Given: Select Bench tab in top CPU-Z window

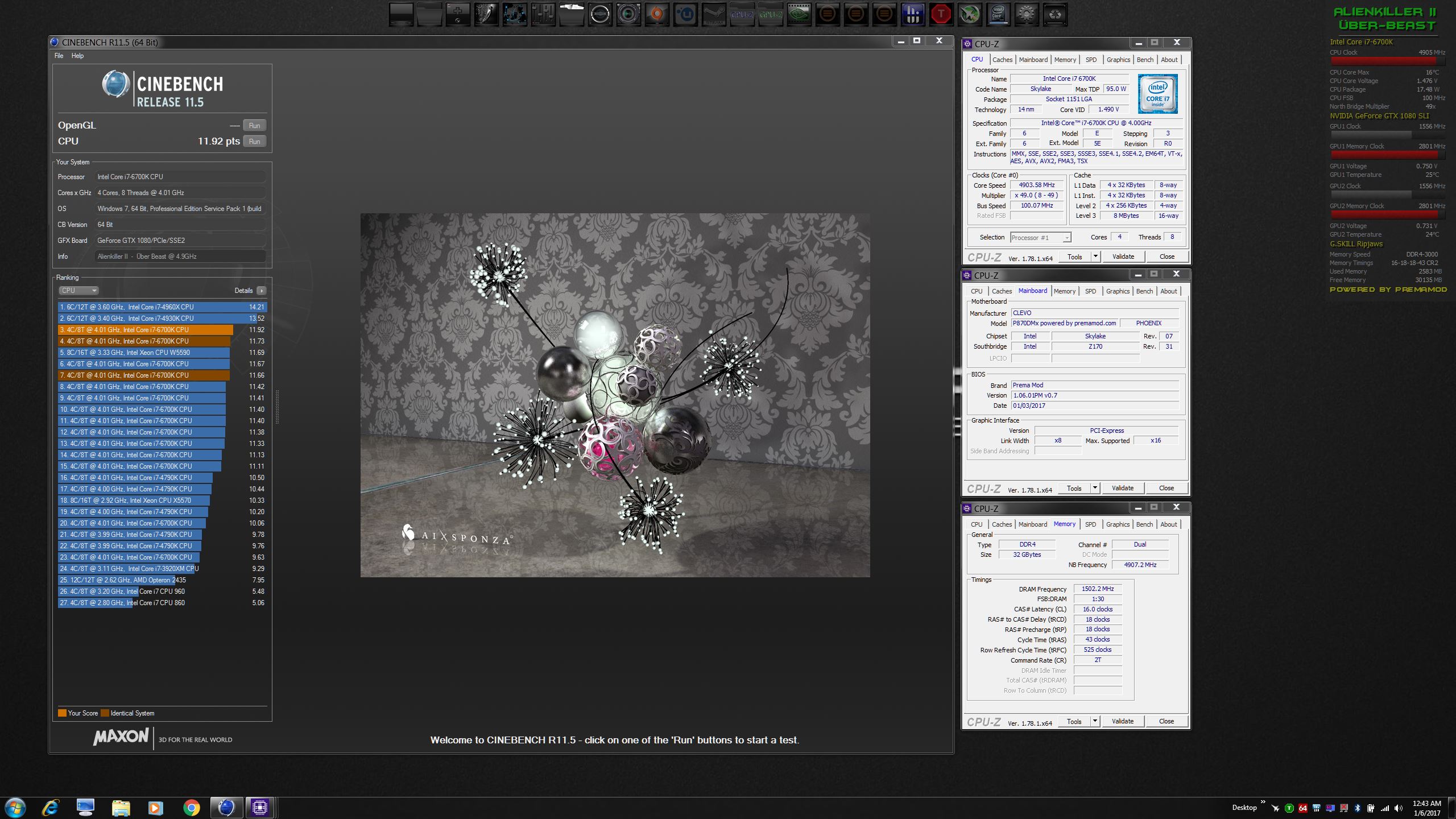Looking at the screenshot, I should [1145, 60].
